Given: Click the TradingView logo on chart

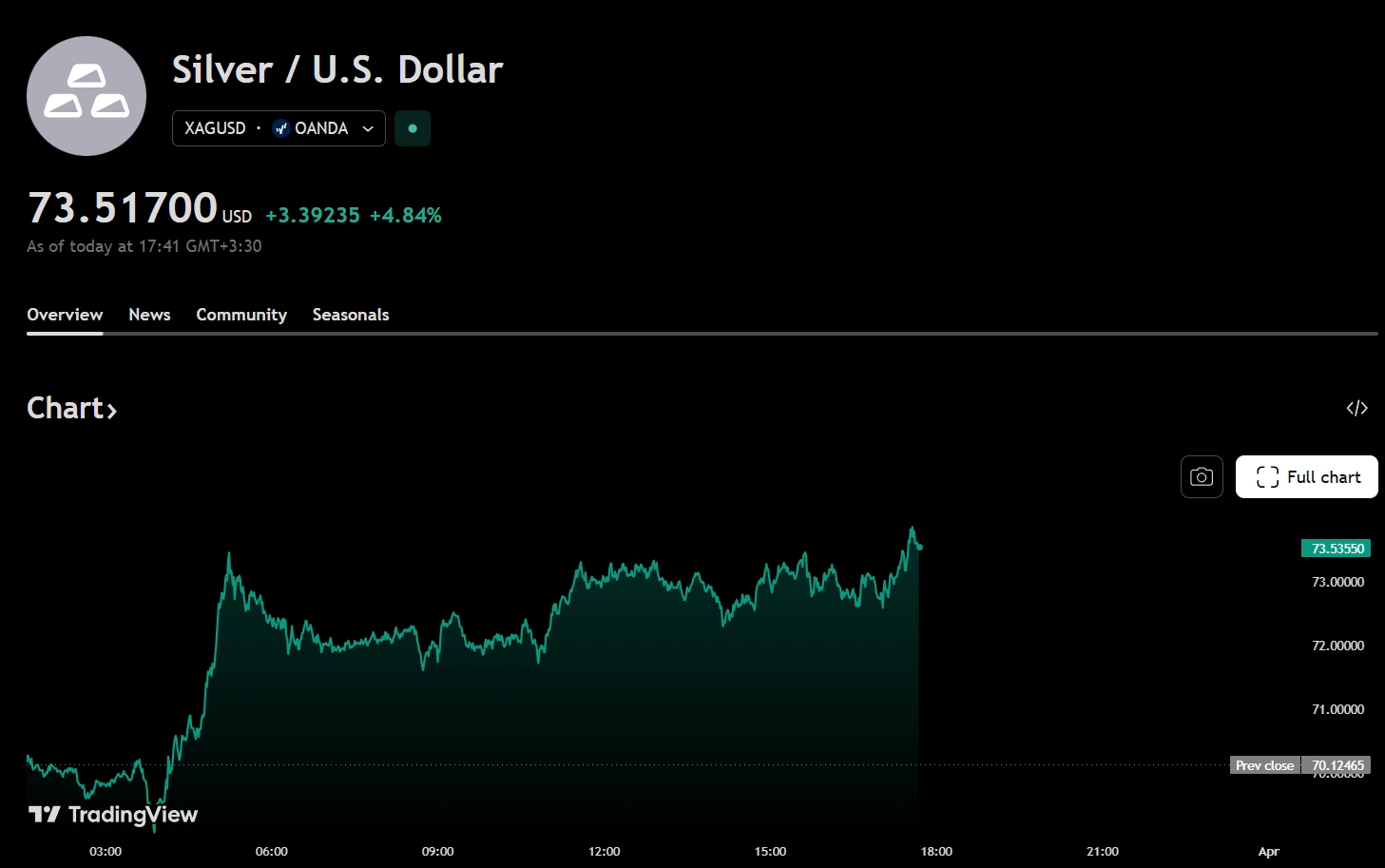Looking at the screenshot, I should pos(113,815).
